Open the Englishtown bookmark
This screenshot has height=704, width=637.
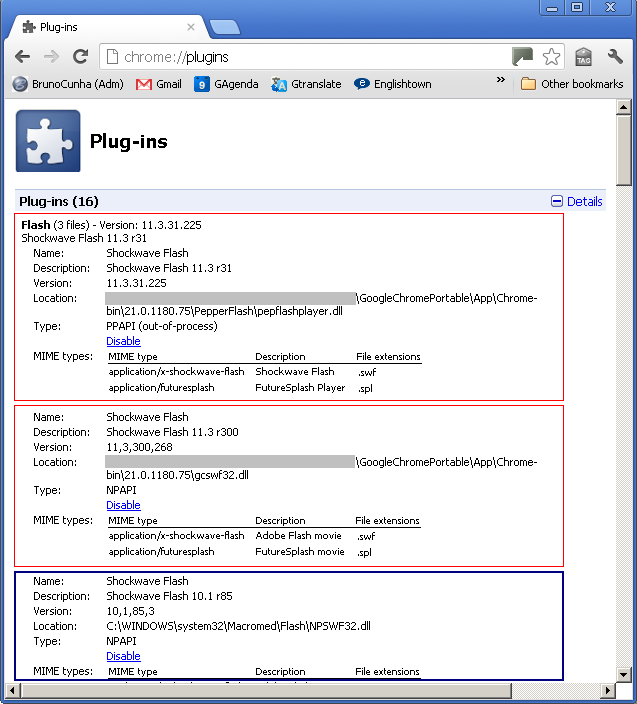(393, 84)
